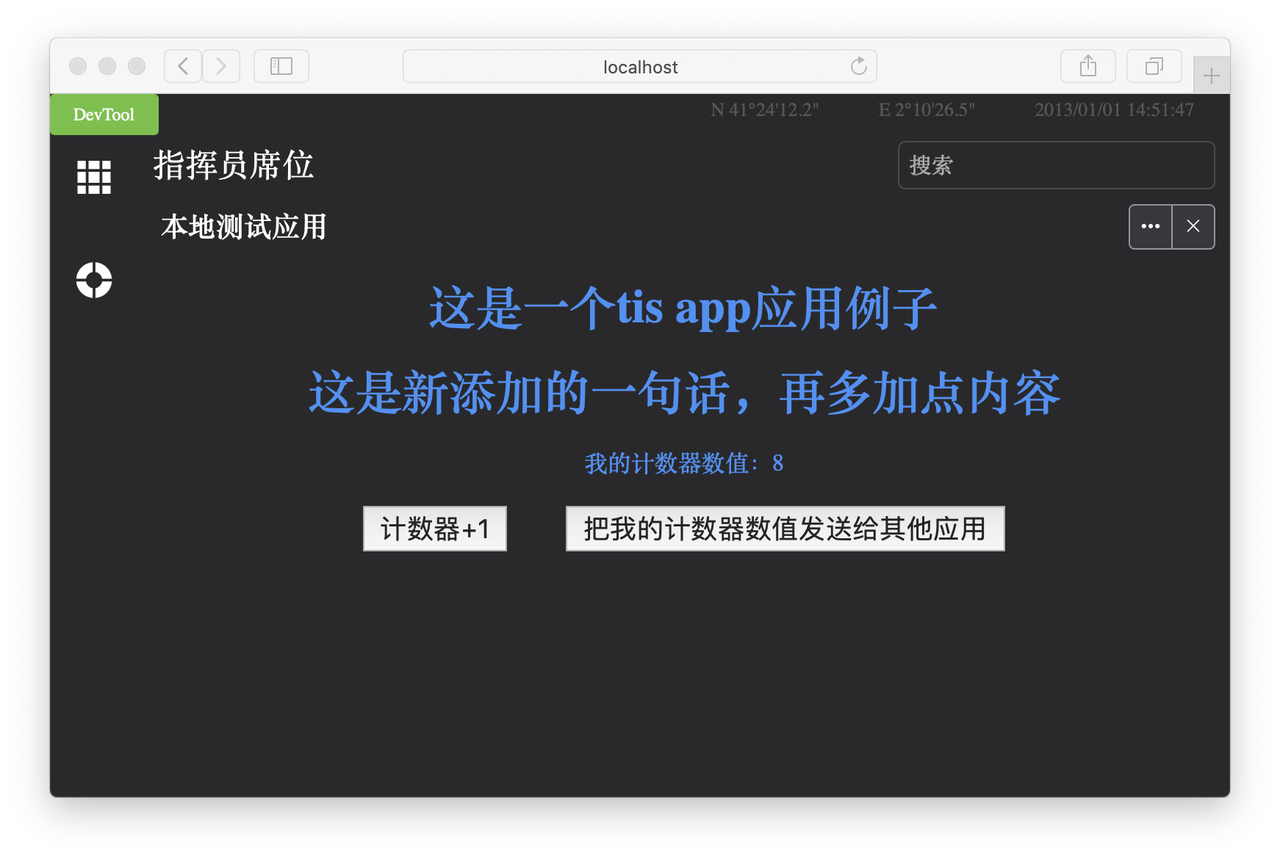Show all tabs overview icon

point(1154,66)
